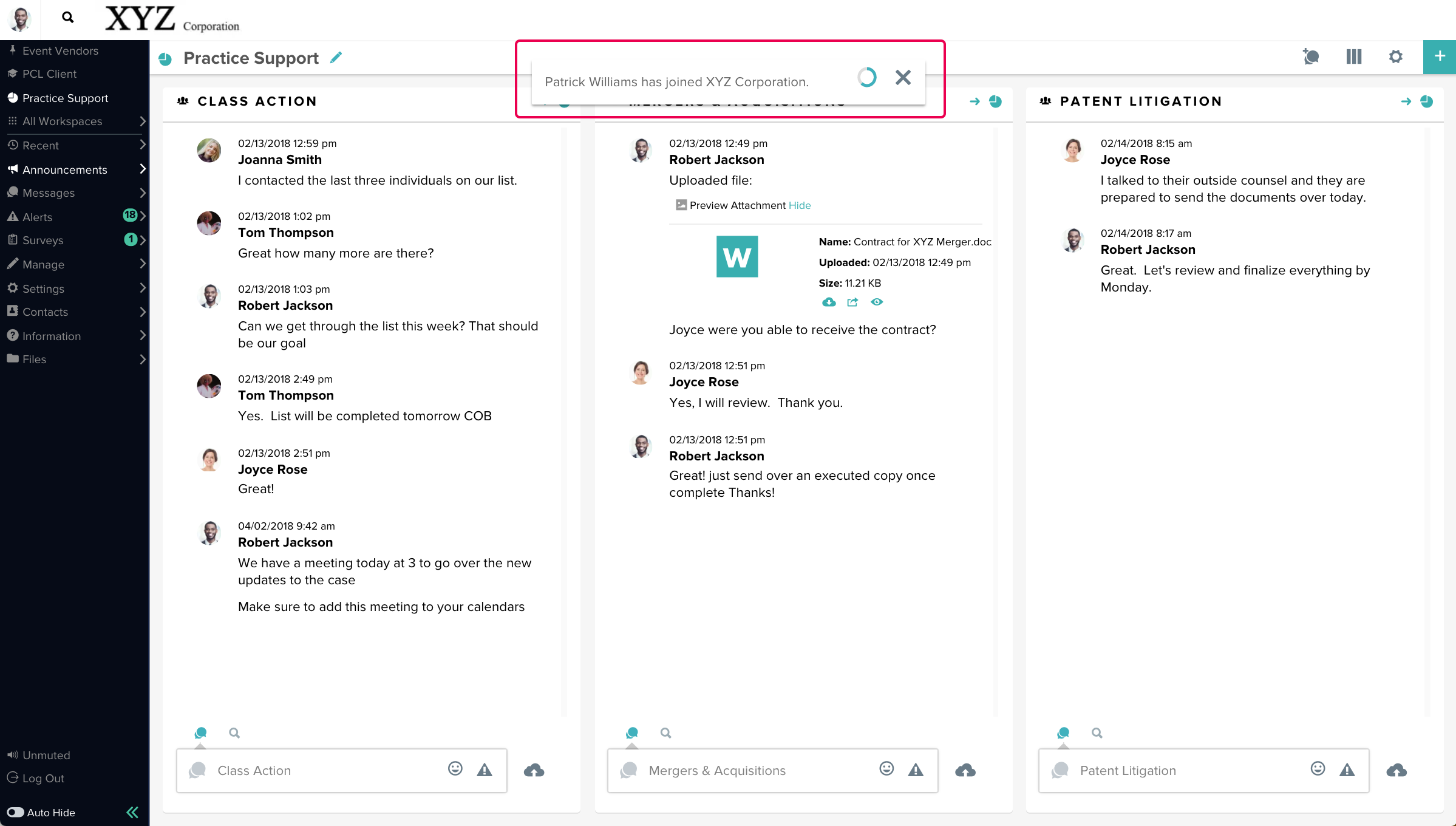The image size is (1456, 826).
Task: Click search icon below Class Action messages
Action: pos(234,733)
